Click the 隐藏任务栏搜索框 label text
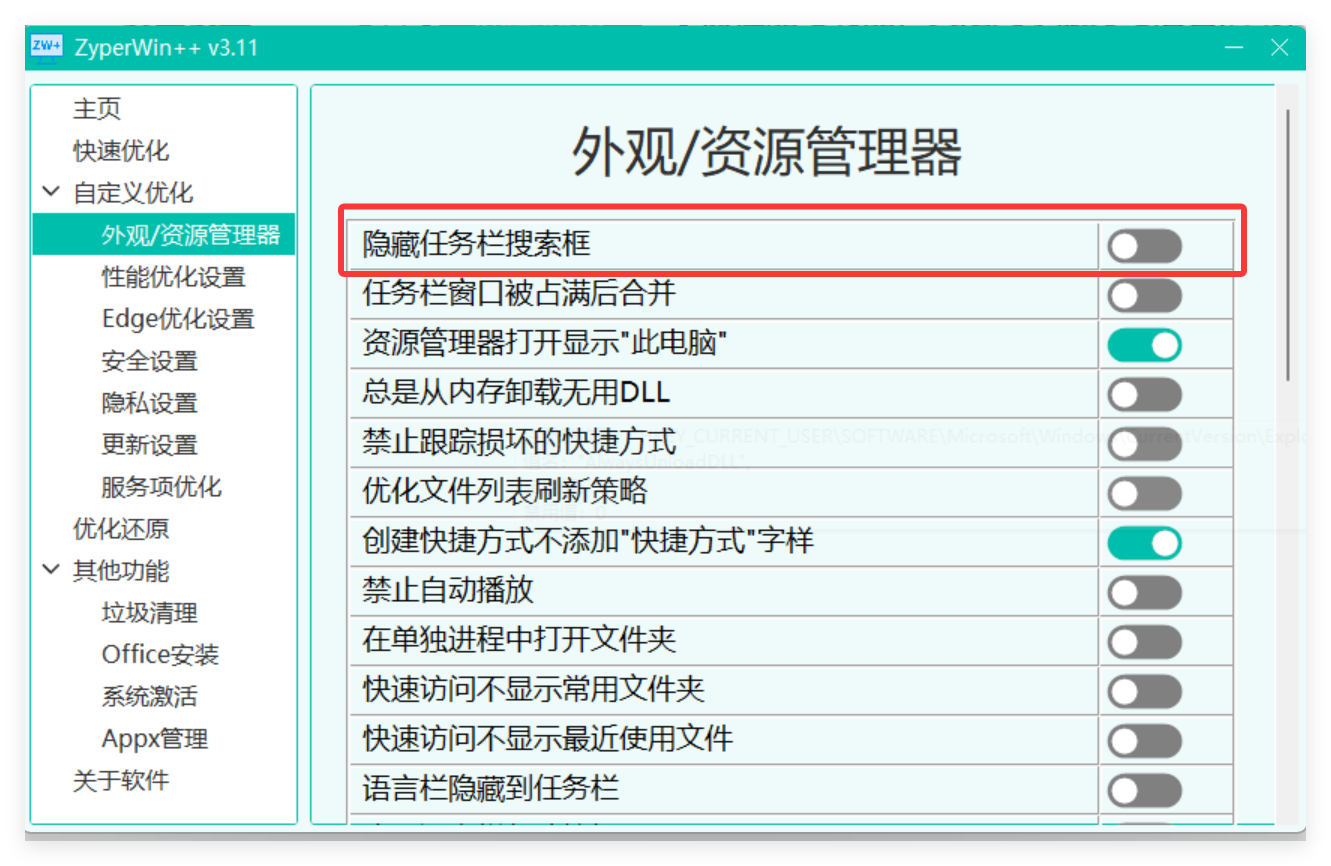1331x866 pixels. point(476,243)
